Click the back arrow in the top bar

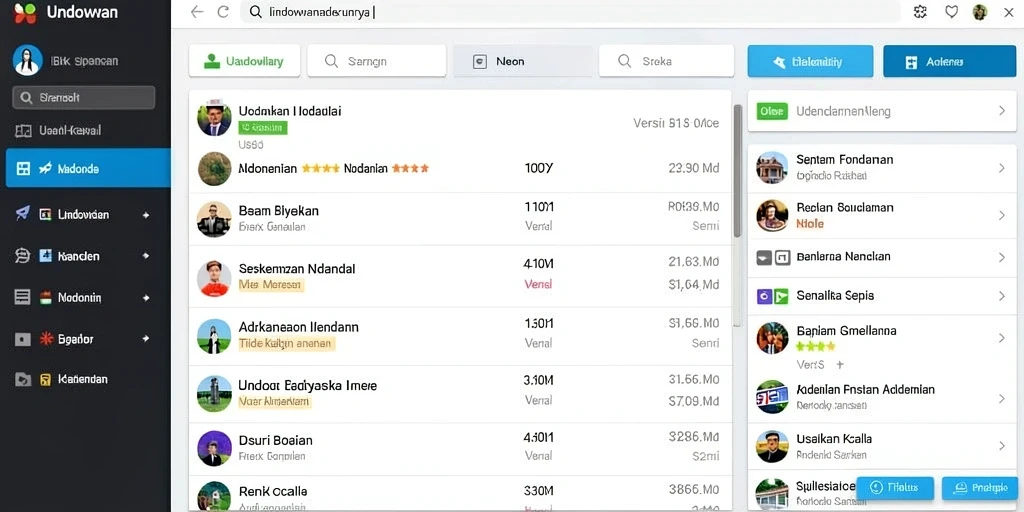pos(197,12)
